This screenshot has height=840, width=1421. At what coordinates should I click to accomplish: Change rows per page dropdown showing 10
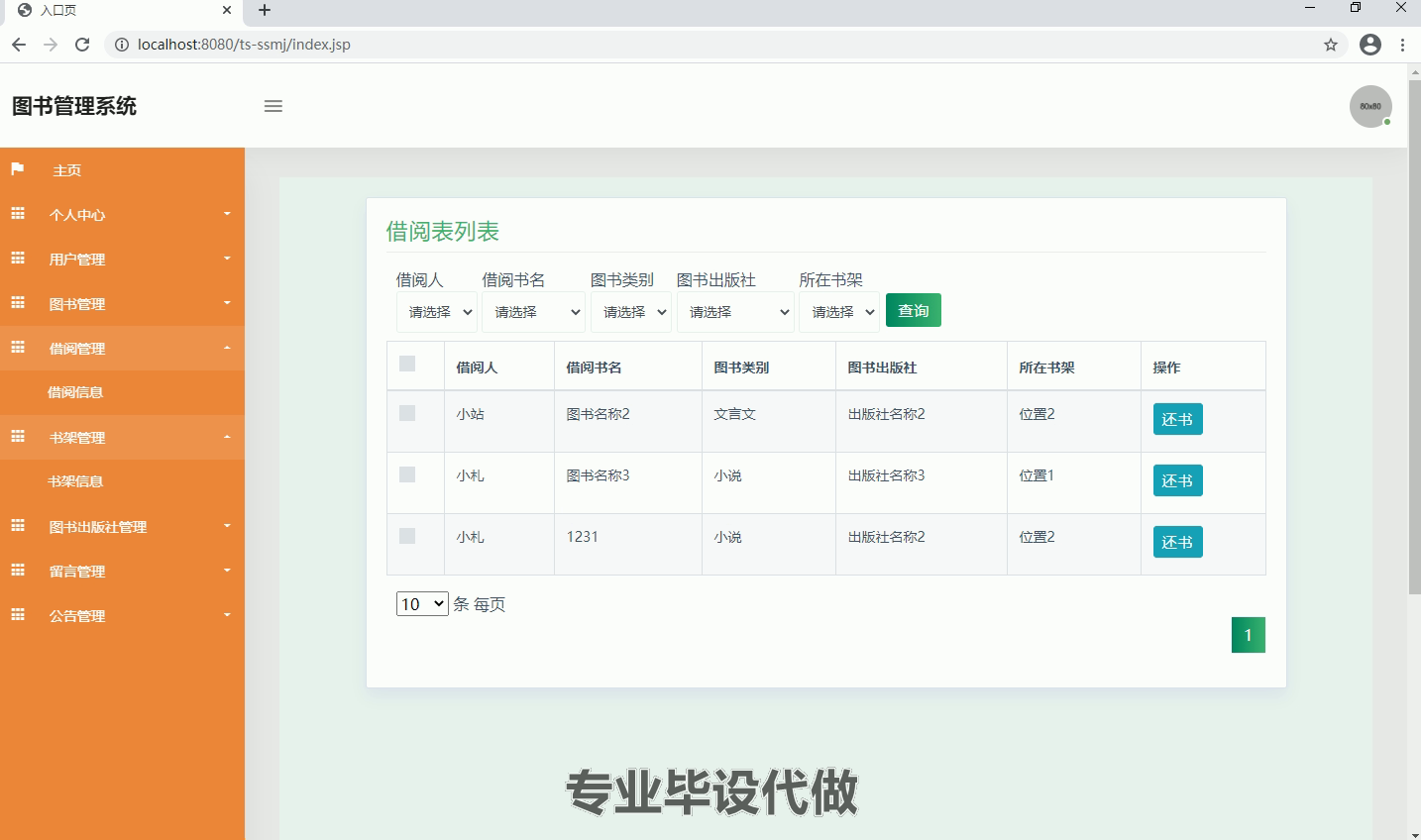pos(422,604)
